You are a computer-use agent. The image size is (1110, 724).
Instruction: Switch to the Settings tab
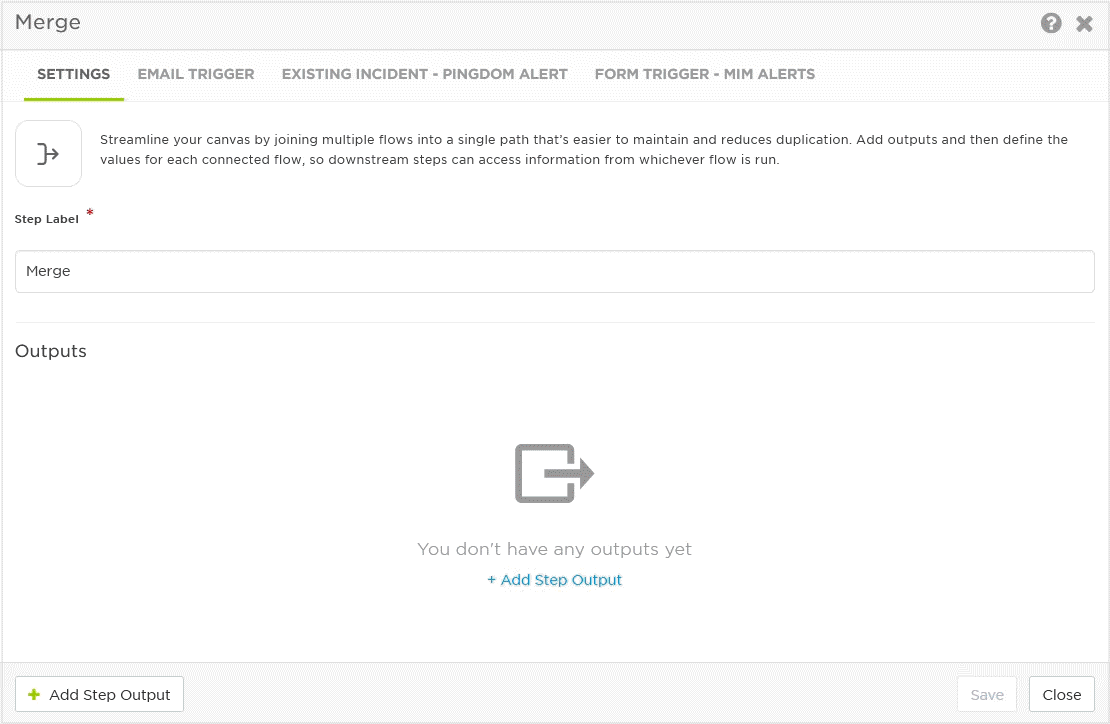pyautogui.click(x=74, y=74)
